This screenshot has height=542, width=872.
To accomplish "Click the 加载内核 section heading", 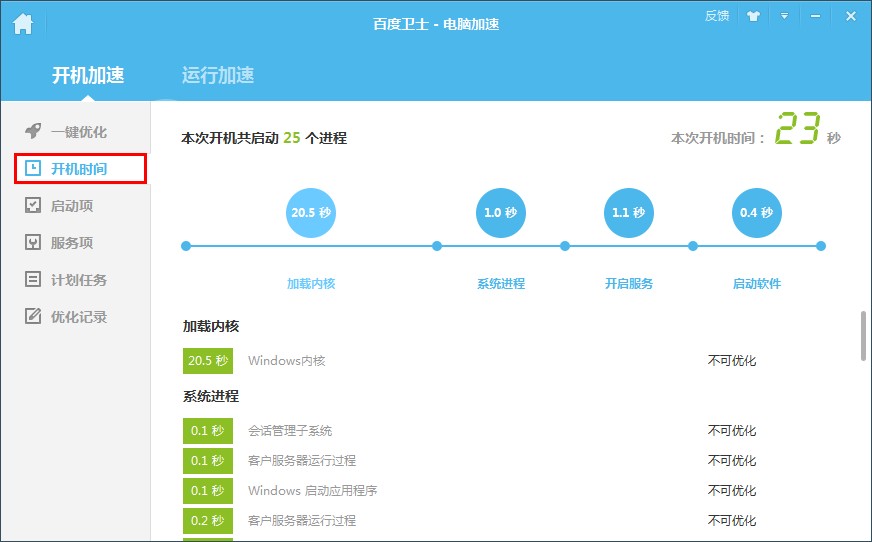I will [x=211, y=326].
